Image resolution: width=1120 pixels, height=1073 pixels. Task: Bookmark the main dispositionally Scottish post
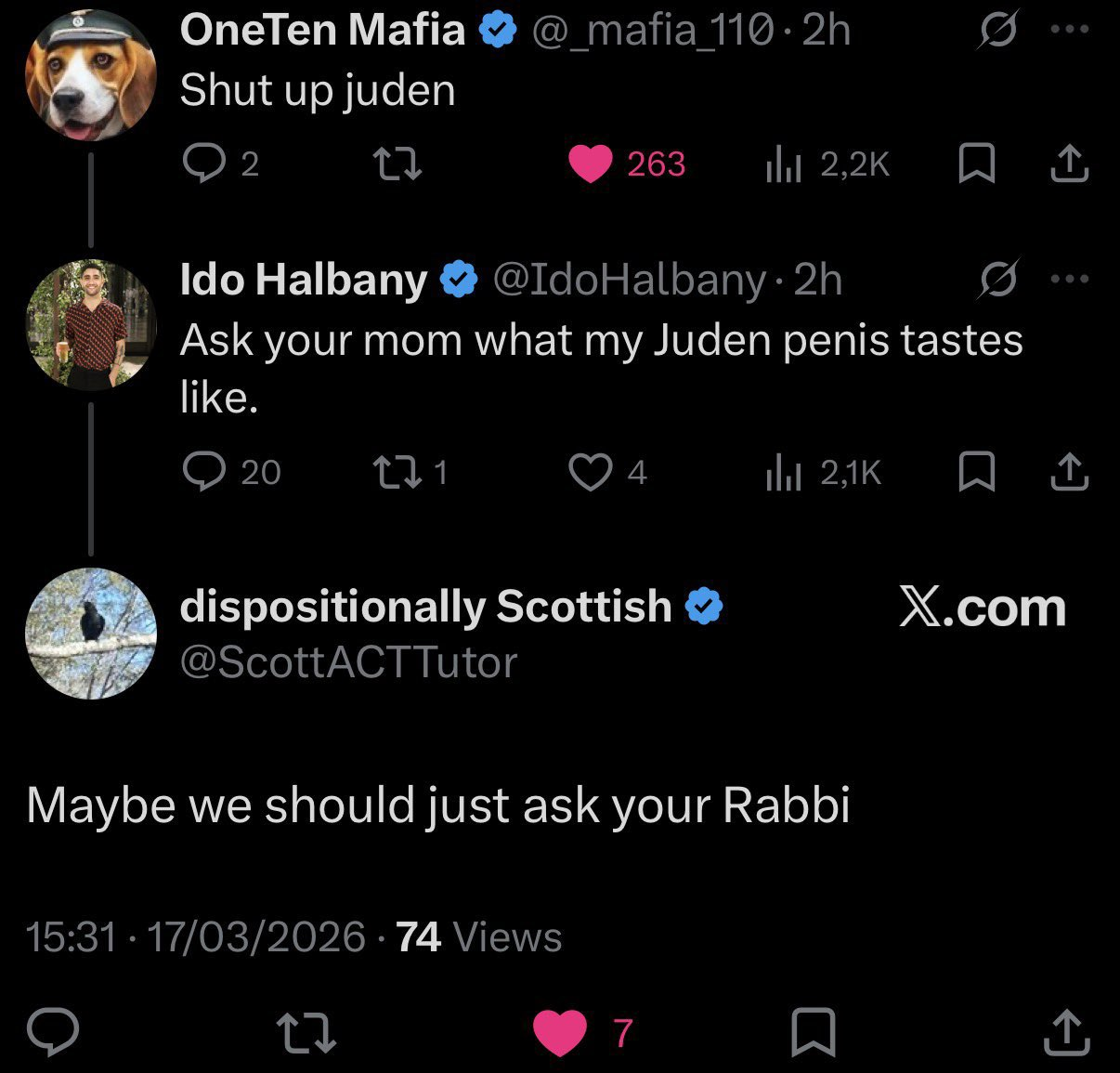click(x=813, y=1032)
